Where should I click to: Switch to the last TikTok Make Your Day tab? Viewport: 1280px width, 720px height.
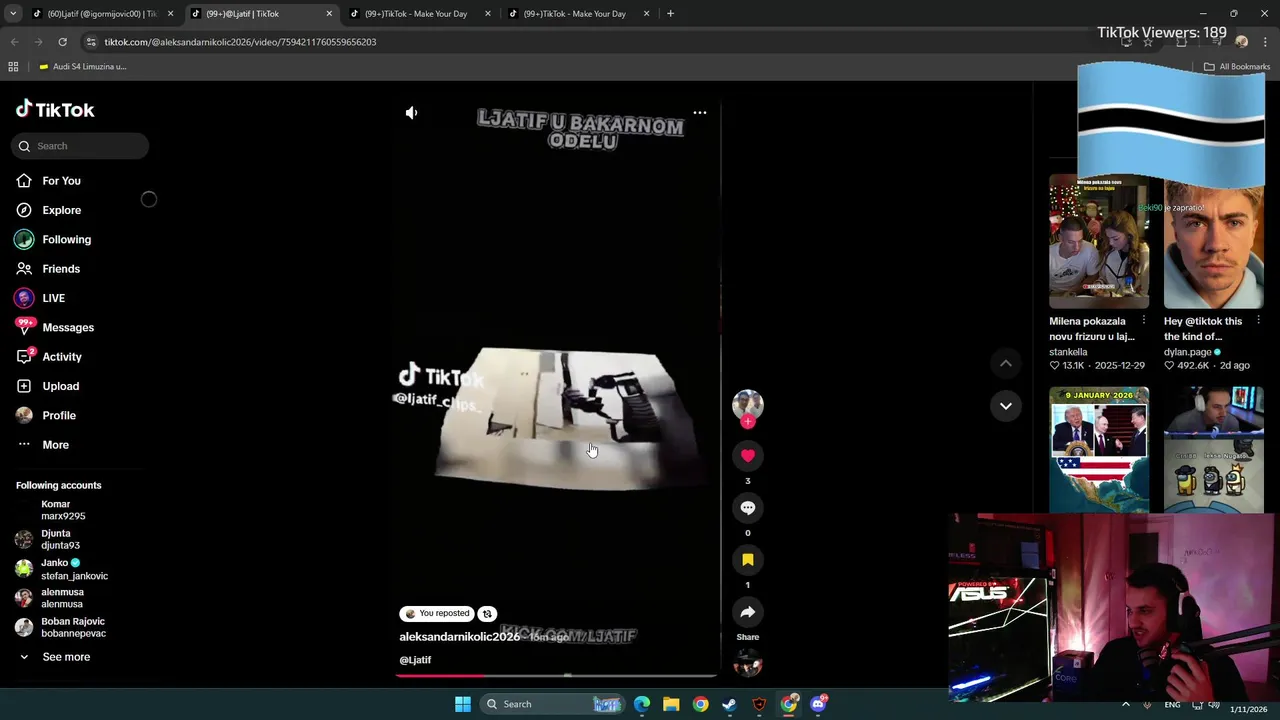[x=578, y=14]
